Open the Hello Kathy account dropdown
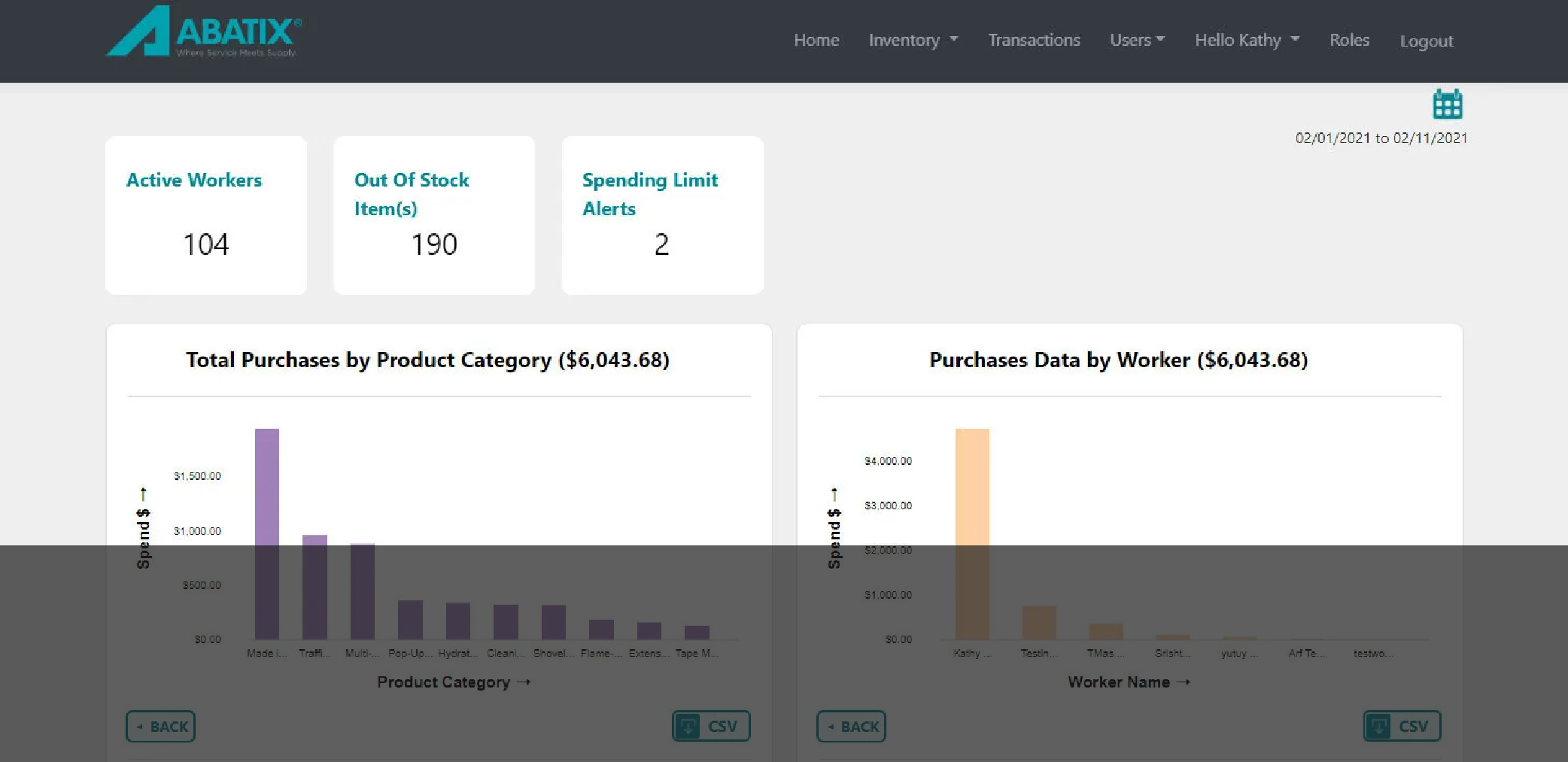1568x762 pixels. coord(1246,41)
